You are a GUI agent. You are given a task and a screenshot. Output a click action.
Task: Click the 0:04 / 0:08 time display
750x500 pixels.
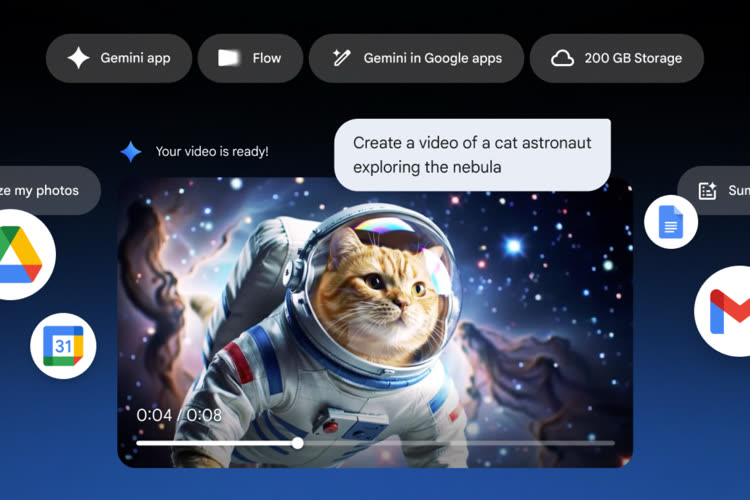coord(179,414)
